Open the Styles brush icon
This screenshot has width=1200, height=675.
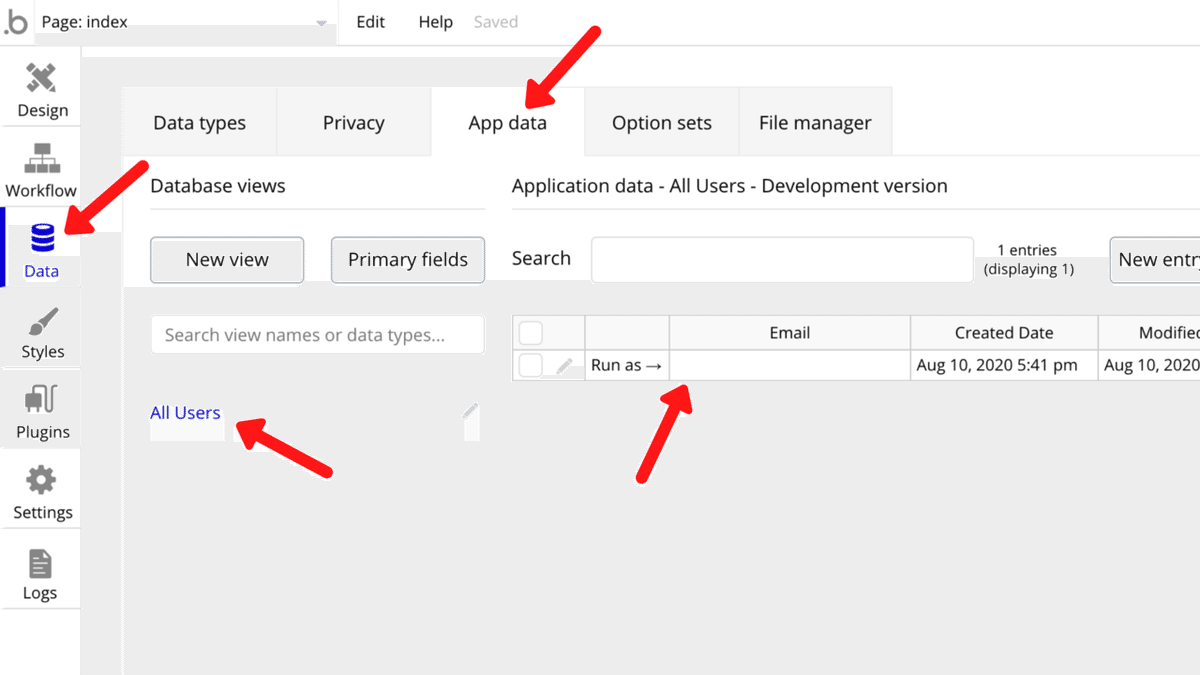42,321
